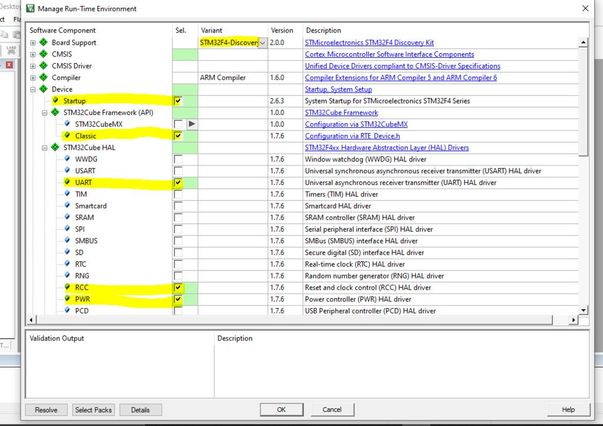This screenshot has width=603, height=426.
Task: Uncheck the Startup checkbox
Action: pyautogui.click(x=178, y=101)
